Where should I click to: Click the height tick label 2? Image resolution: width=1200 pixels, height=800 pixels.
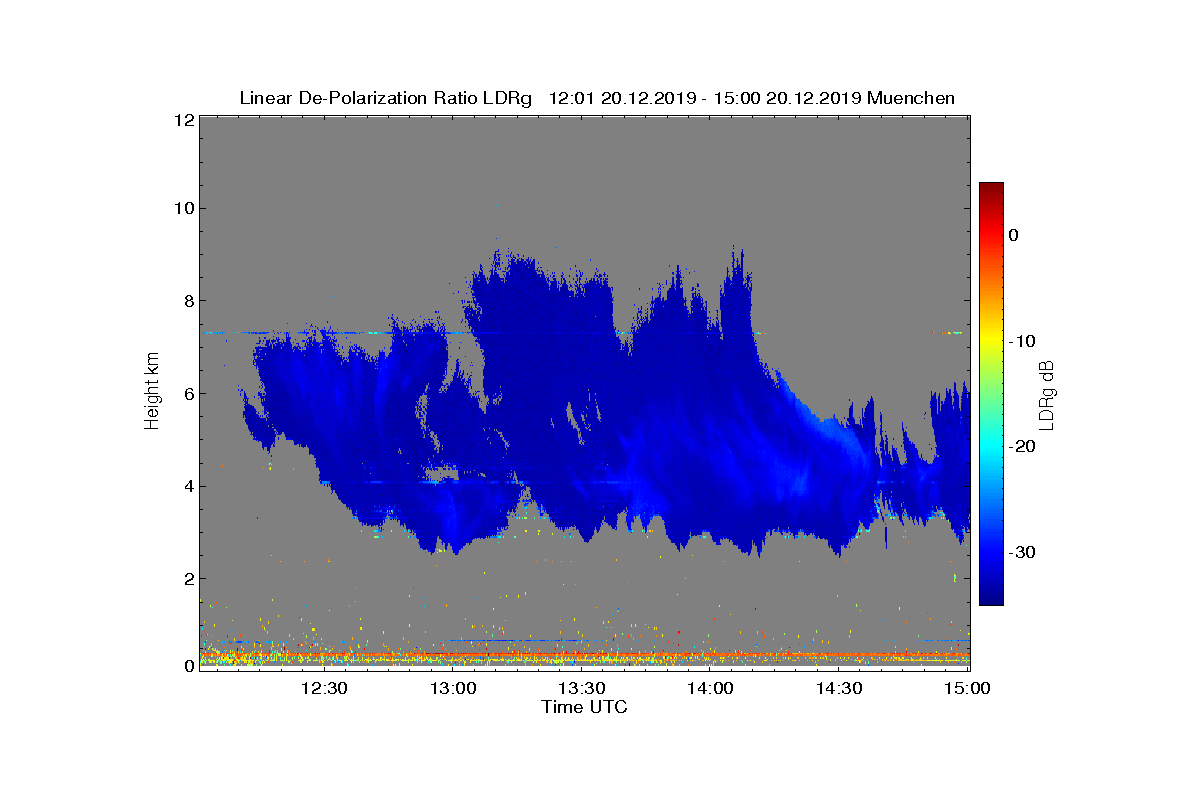pyautogui.click(x=188, y=578)
